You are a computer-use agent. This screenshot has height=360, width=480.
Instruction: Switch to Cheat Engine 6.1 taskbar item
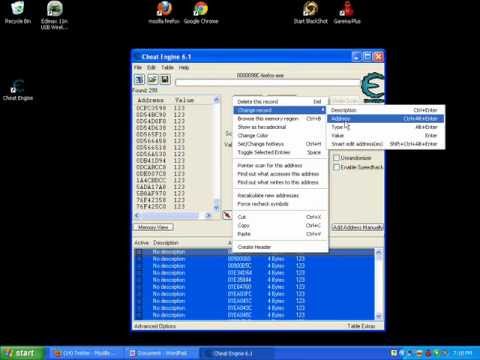pos(237,353)
